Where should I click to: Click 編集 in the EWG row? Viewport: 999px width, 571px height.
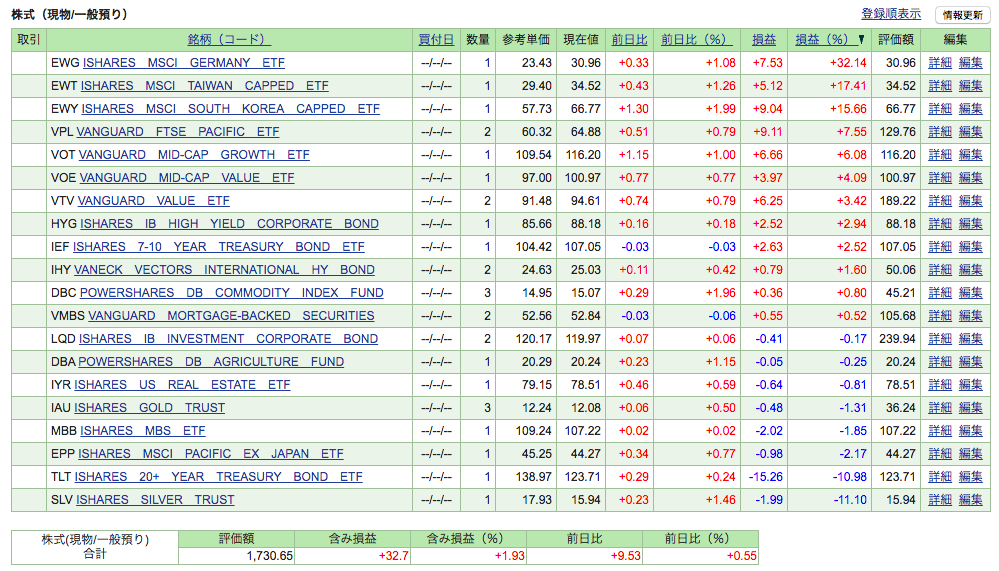970,62
